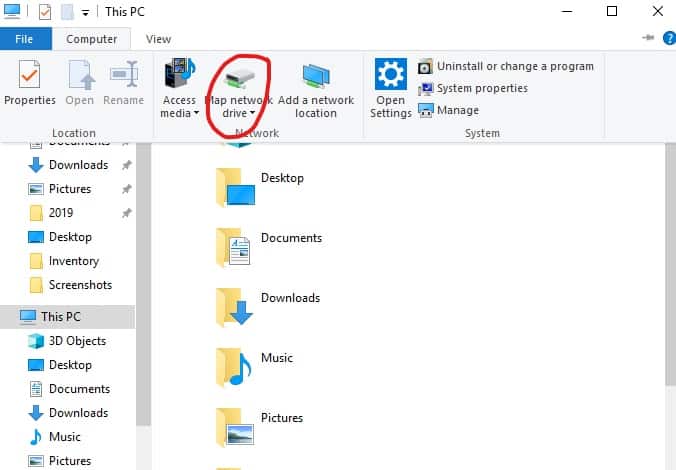Select This PC in navigation pane
This screenshot has height=470, width=676.
68,316
